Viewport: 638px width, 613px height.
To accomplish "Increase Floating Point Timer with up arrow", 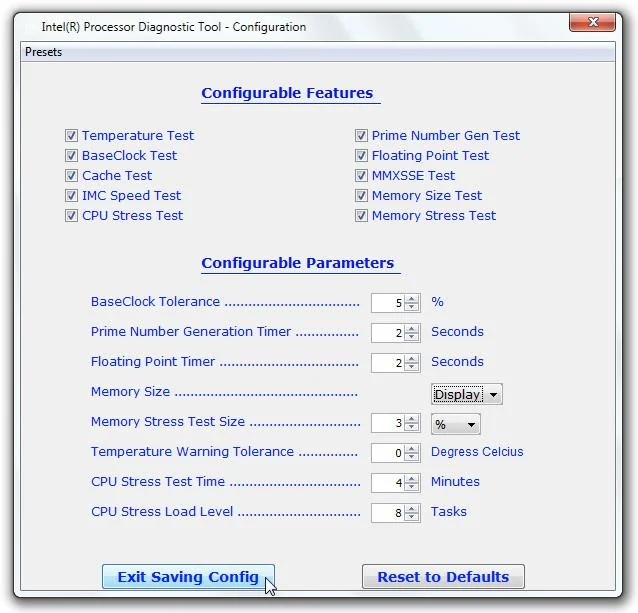I will click(x=411, y=359).
